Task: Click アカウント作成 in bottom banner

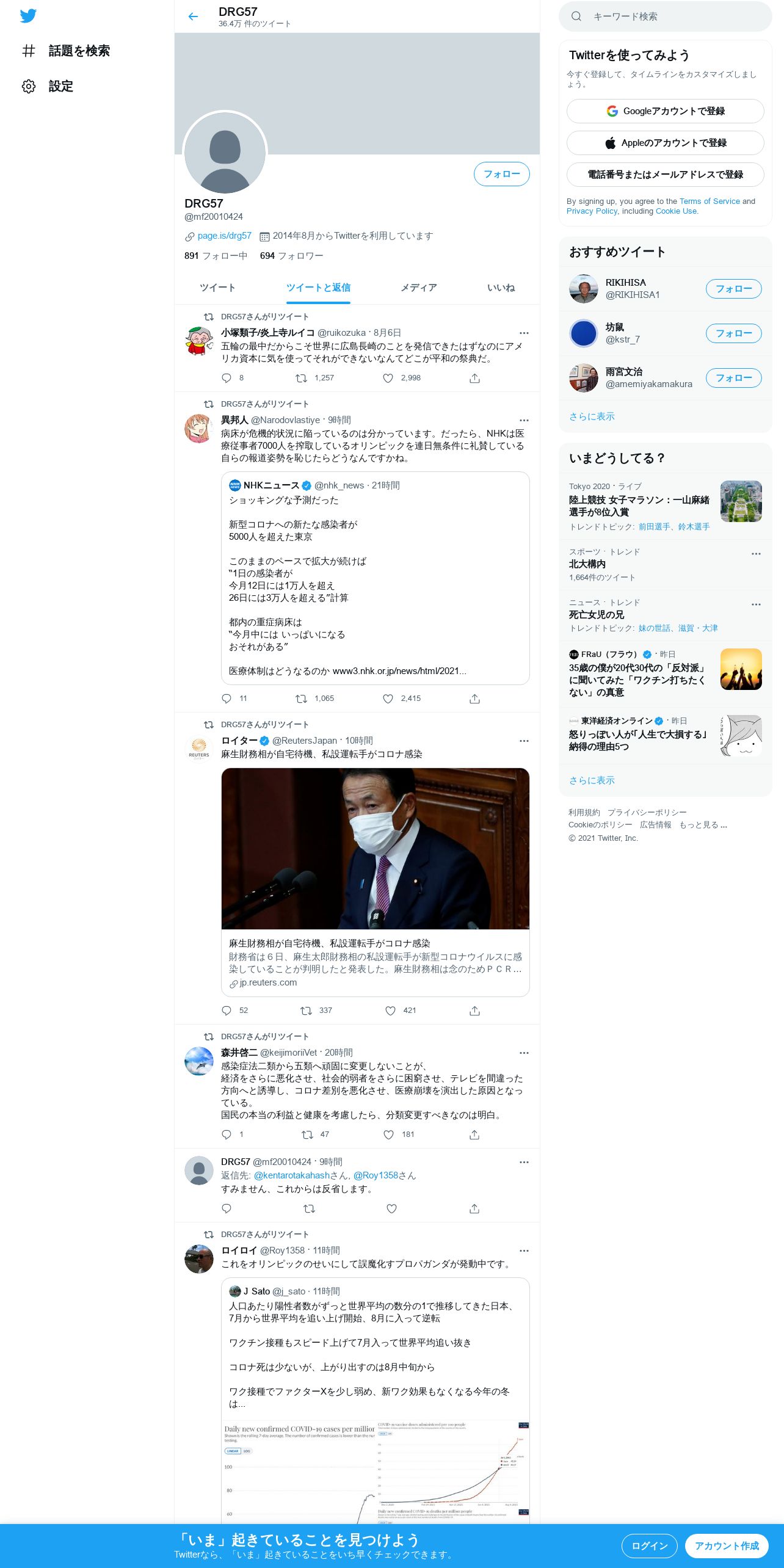Action: tap(727, 1546)
